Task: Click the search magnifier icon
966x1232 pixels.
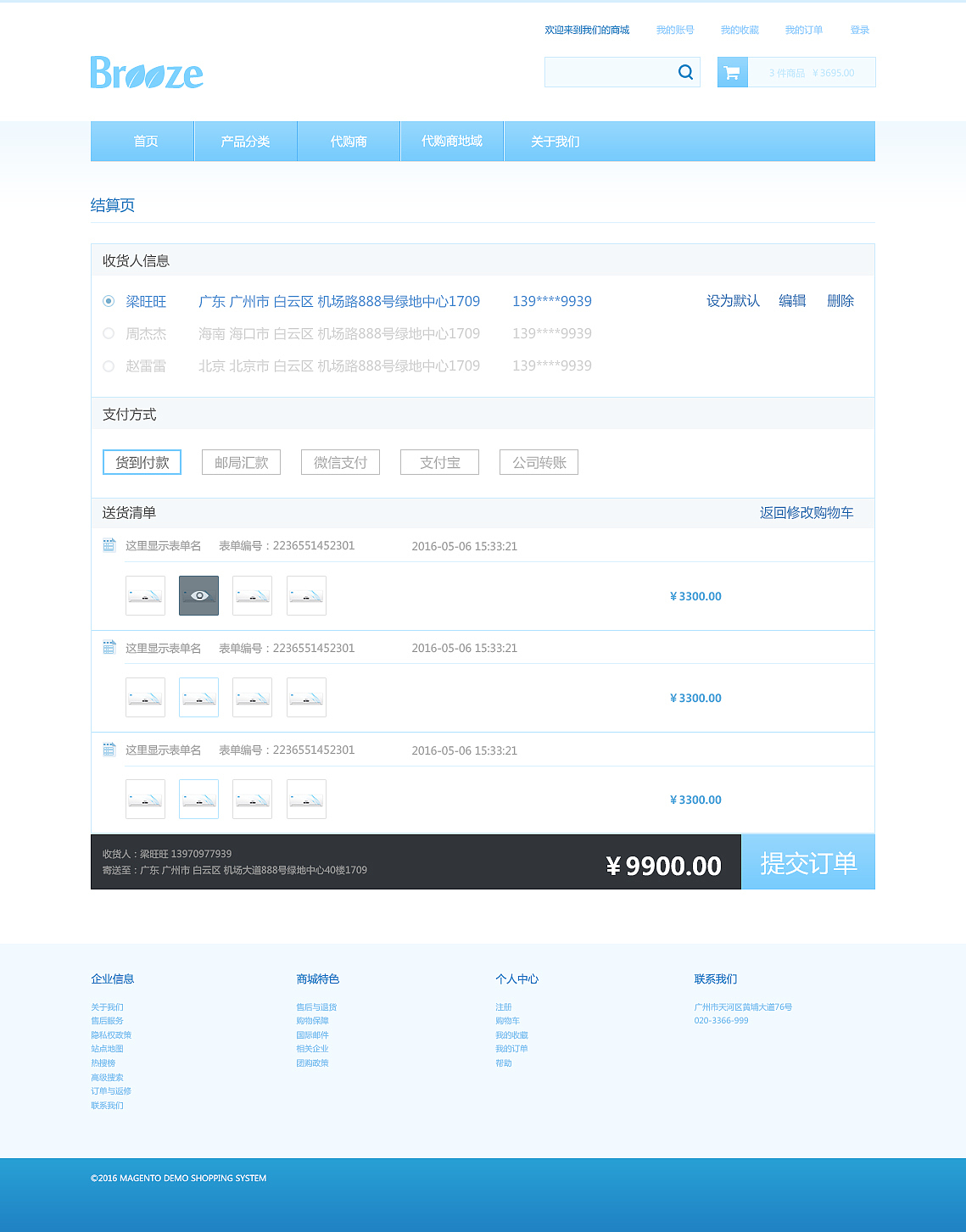Action: [685, 72]
